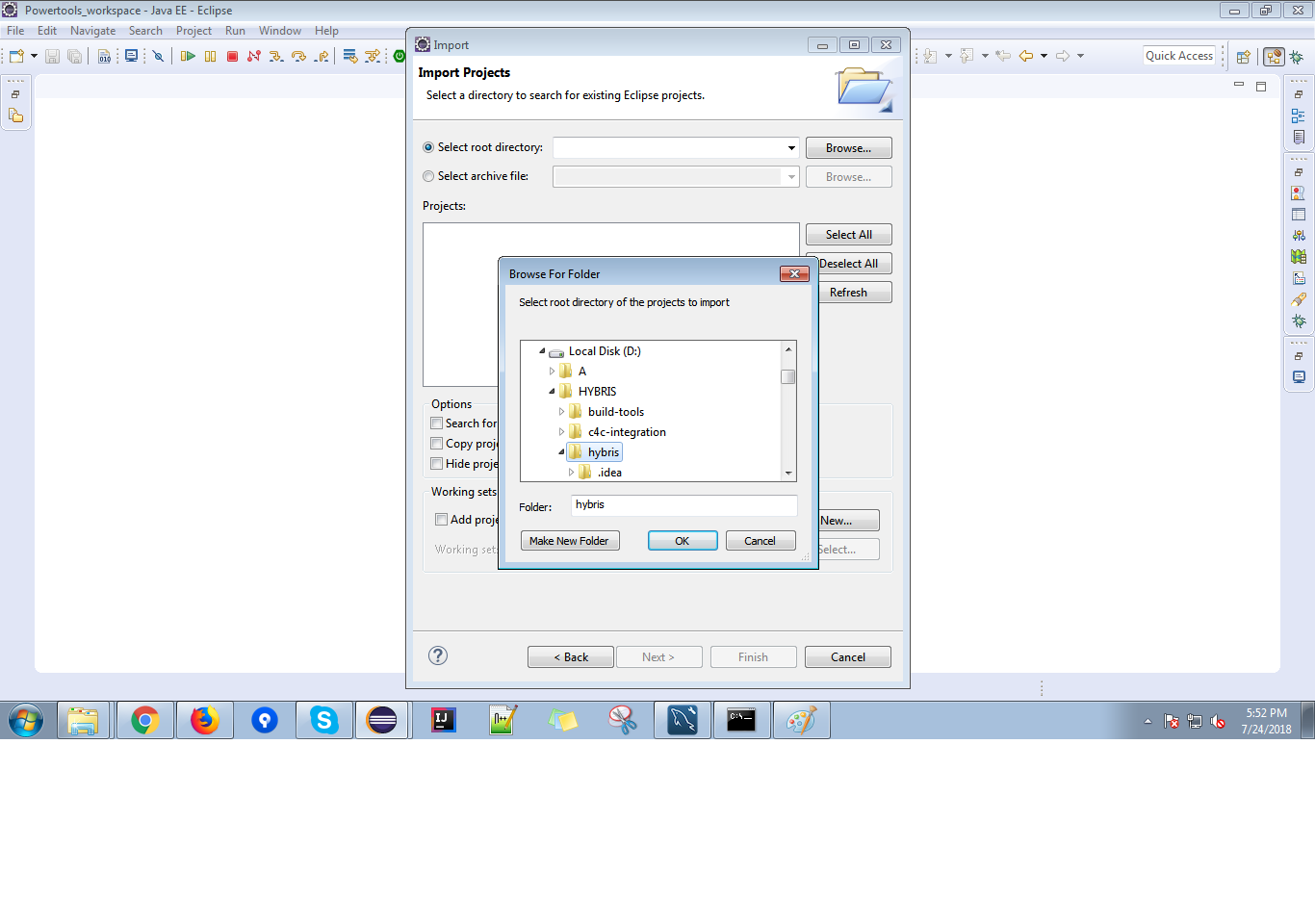
Task: Select the Java EE perspective icon
Action: point(1273,56)
